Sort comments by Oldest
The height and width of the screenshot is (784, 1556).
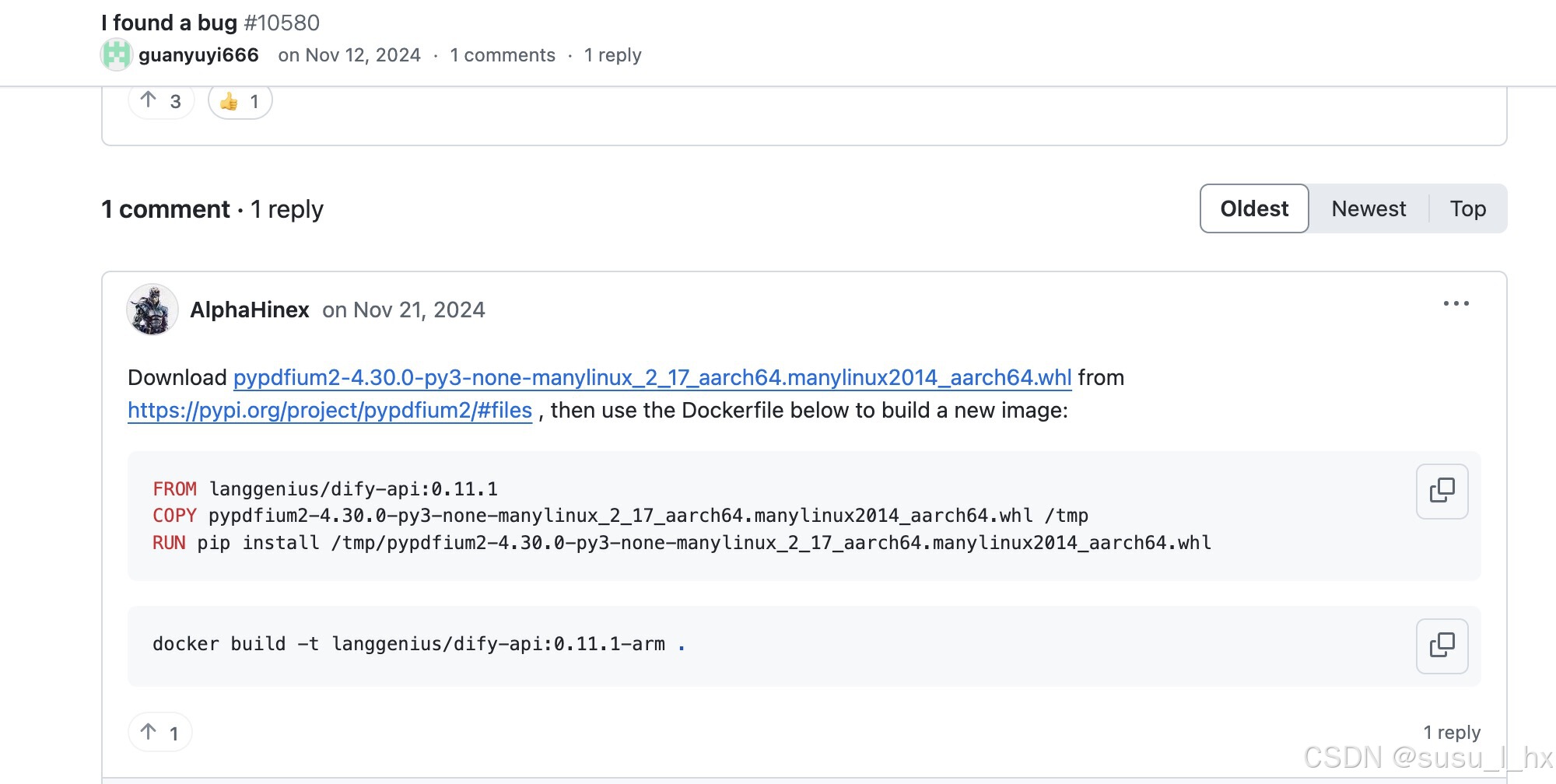pyautogui.click(x=1253, y=208)
